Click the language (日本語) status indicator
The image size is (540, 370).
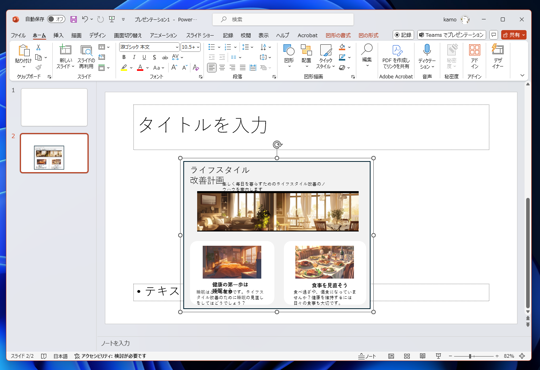[60, 356]
